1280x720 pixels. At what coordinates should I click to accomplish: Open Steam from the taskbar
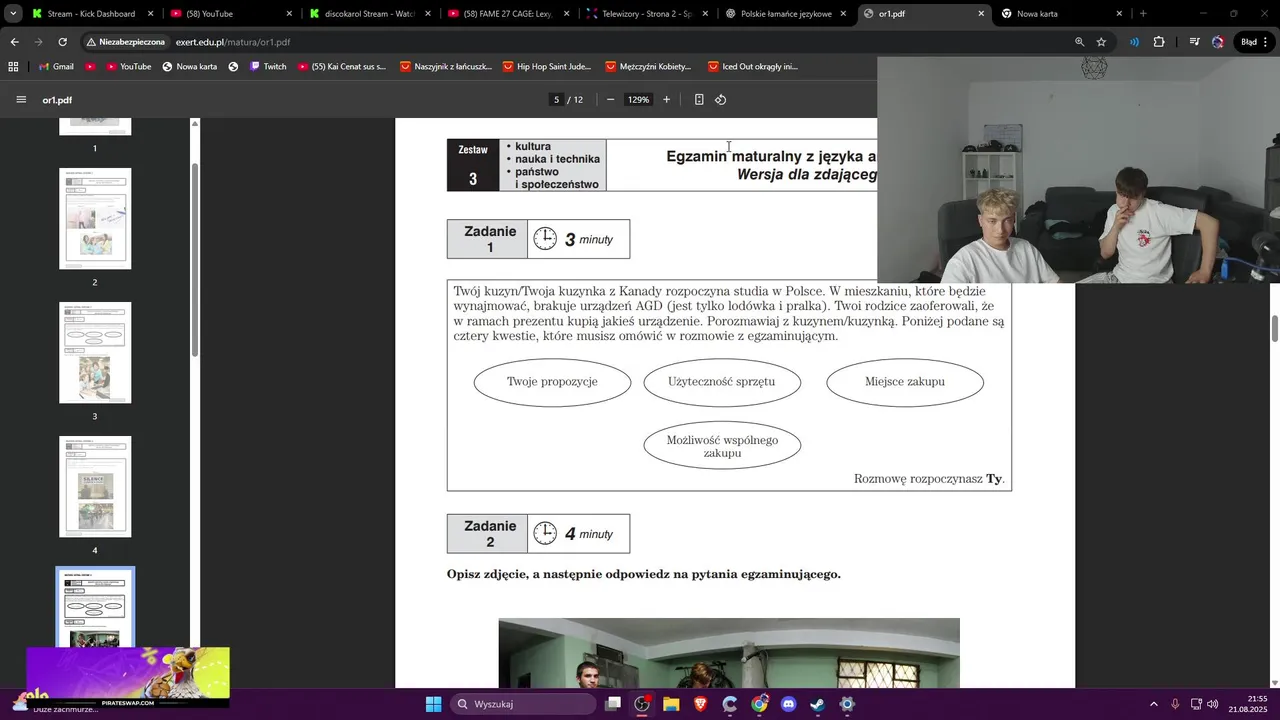coord(818,704)
